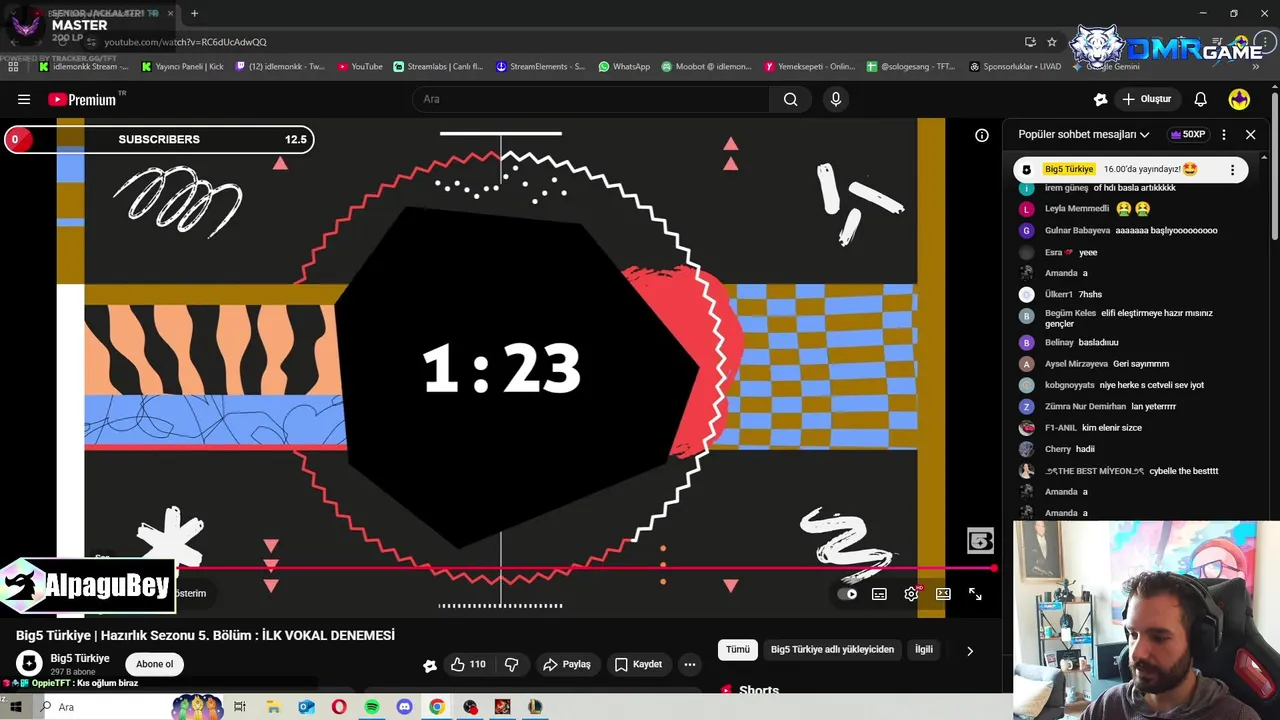Show video info card icon
This screenshot has width=1280, height=720.
982,135
